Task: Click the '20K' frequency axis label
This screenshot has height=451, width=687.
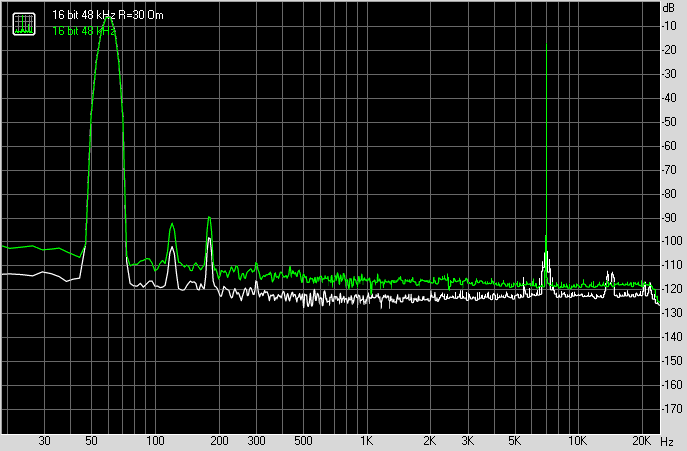Action: 641,441
